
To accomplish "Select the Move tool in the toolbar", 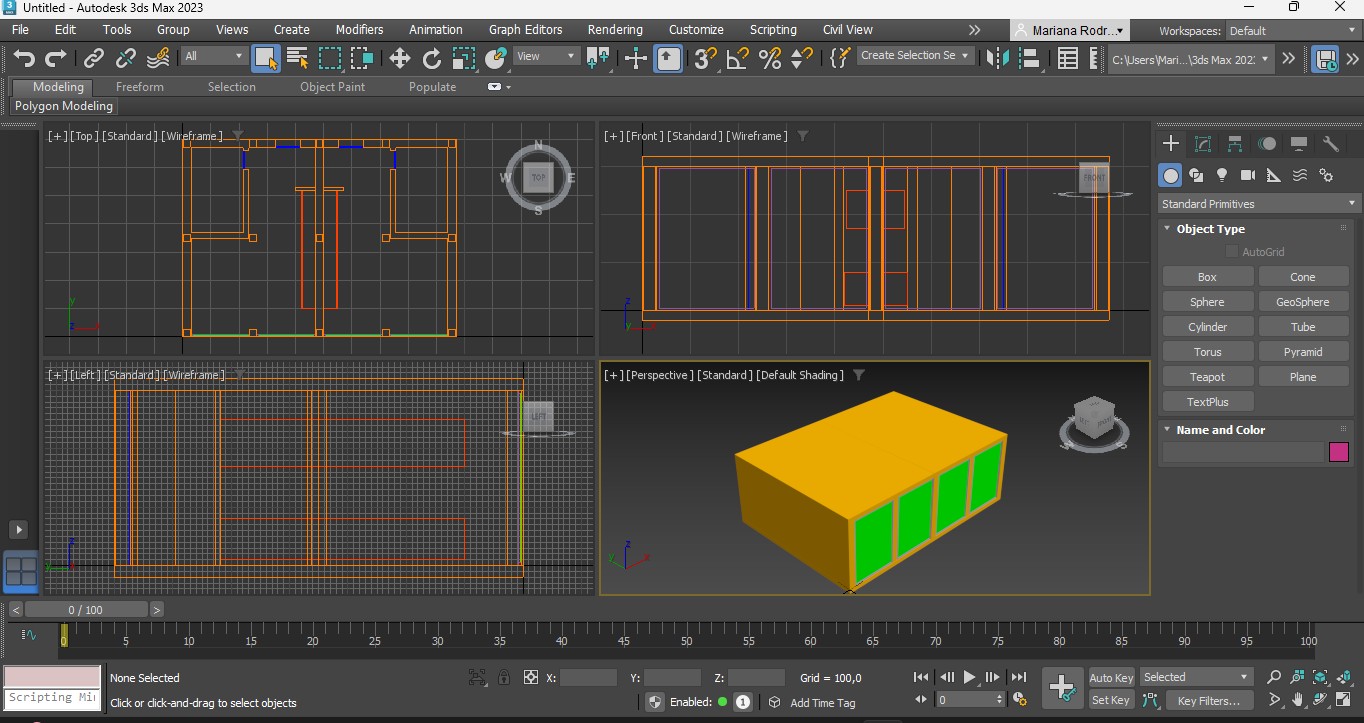I will click(400, 58).
